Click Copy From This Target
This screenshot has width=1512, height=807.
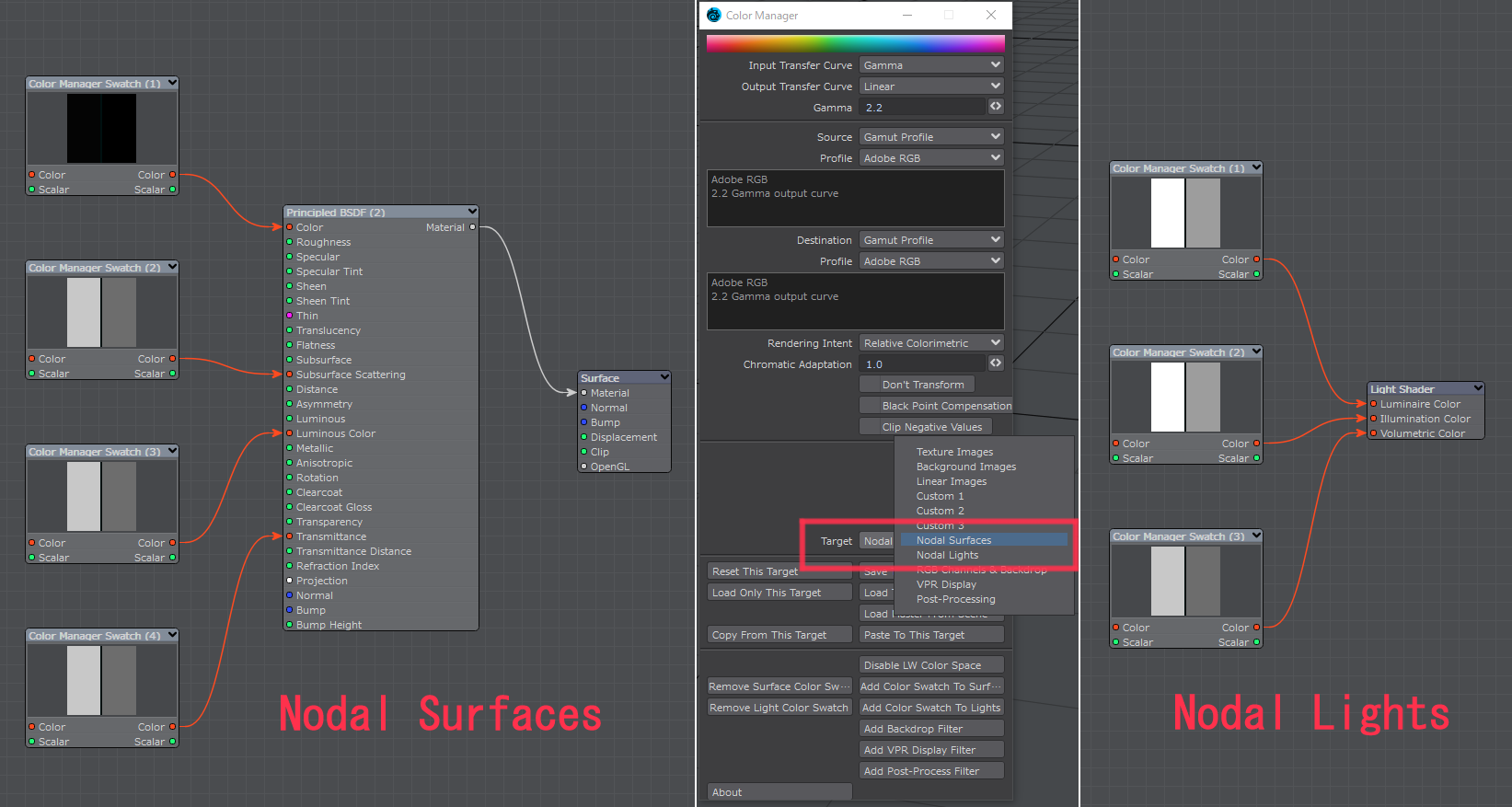[x=779, y=635]
